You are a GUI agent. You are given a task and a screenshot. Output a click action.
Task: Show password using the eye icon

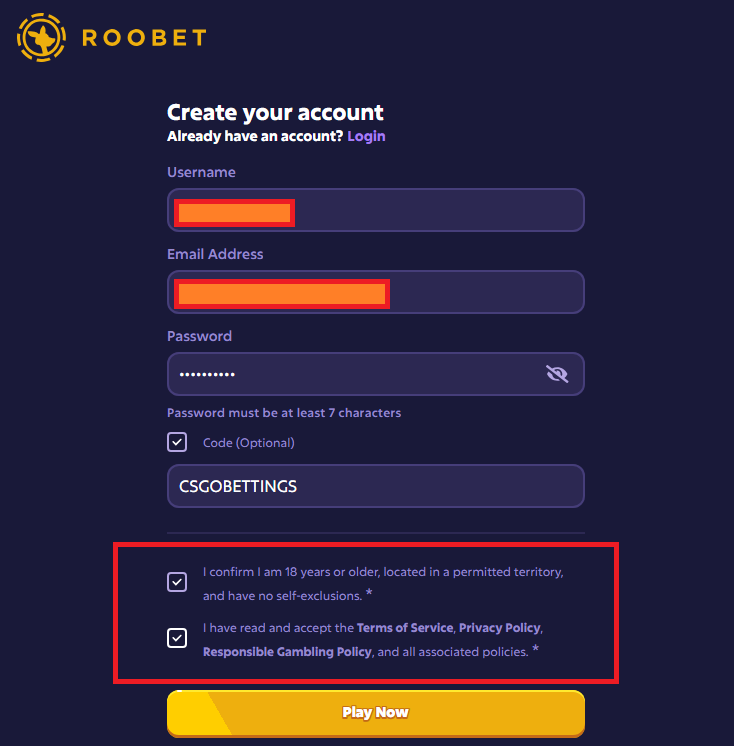pos(557,374)
